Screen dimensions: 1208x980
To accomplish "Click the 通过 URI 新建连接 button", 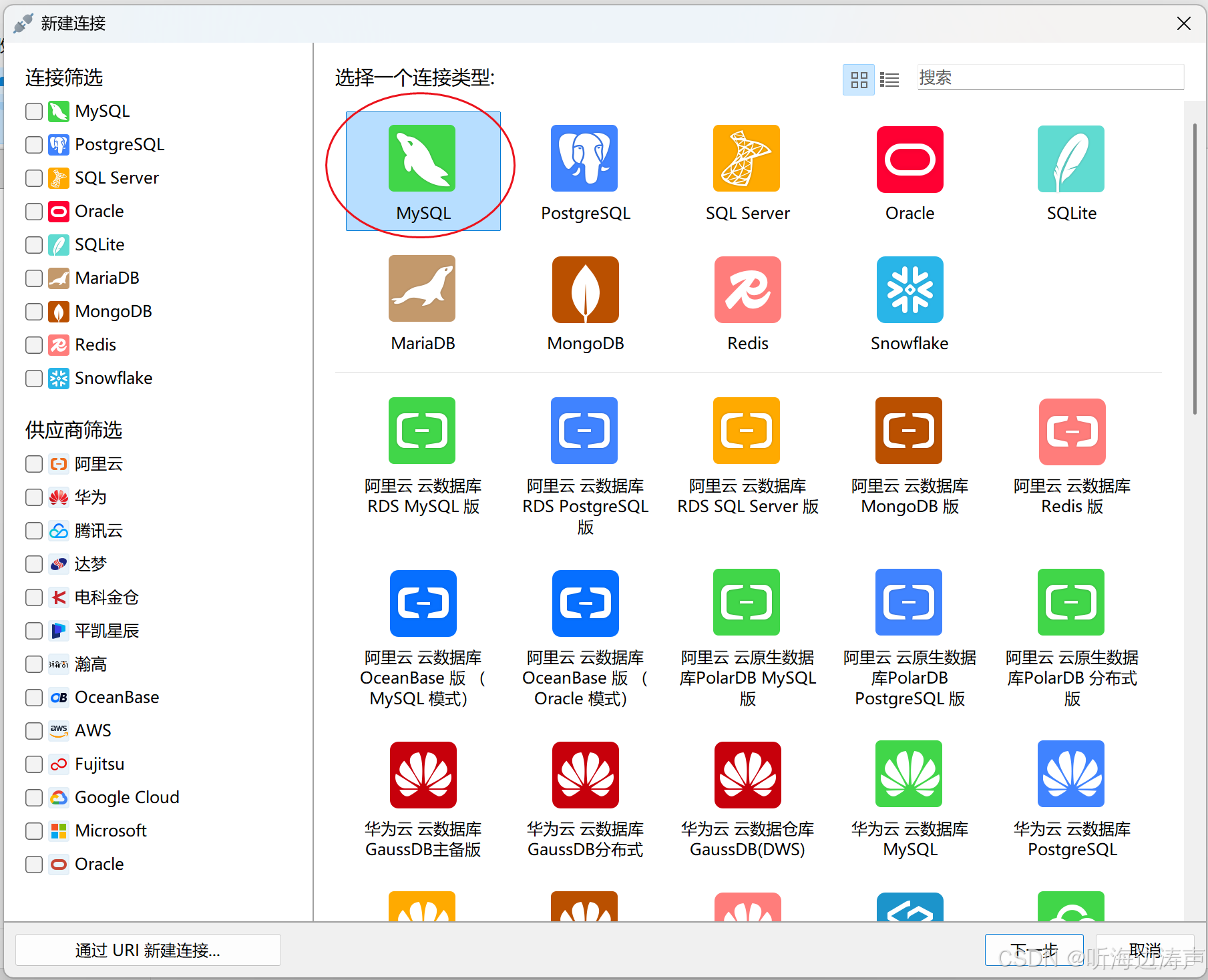I will pos(148,950).
